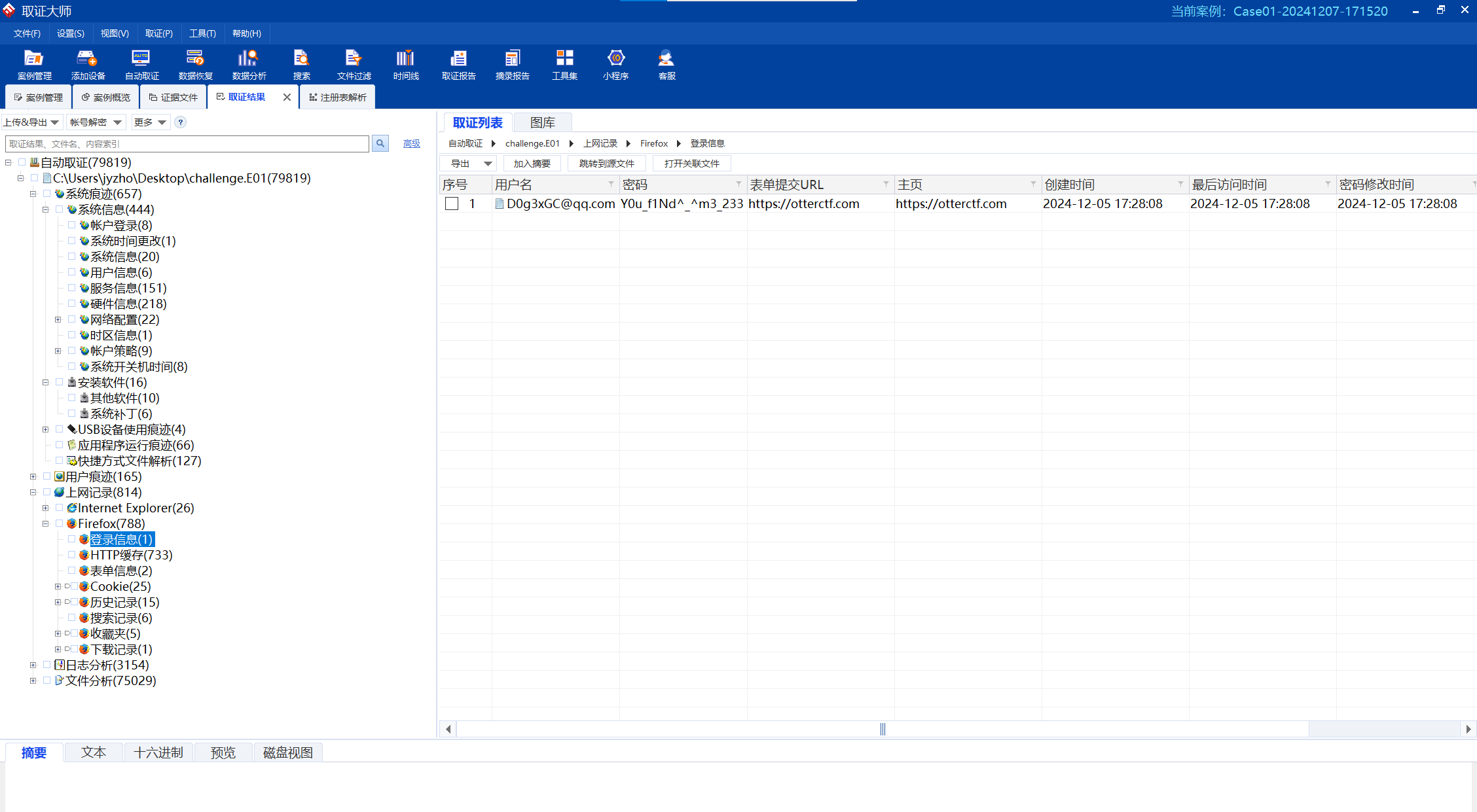Image resolution: width=1477 pixels, height=812 pixels.
Task: Tick the checkbox for Firefox(788)
Action: 60,523
